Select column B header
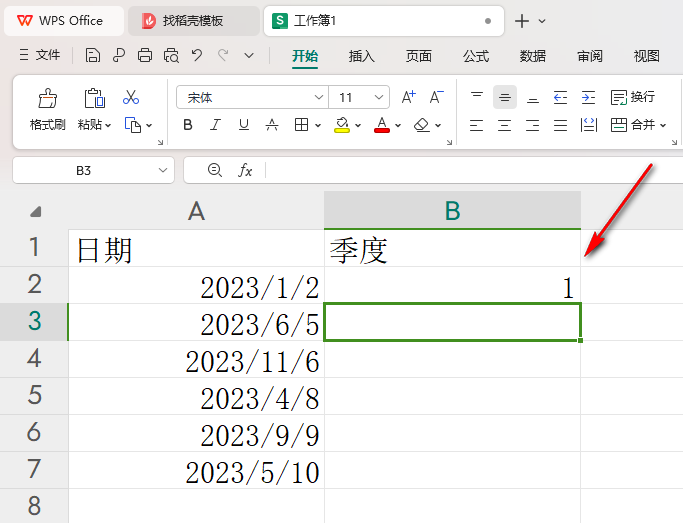 452,210
